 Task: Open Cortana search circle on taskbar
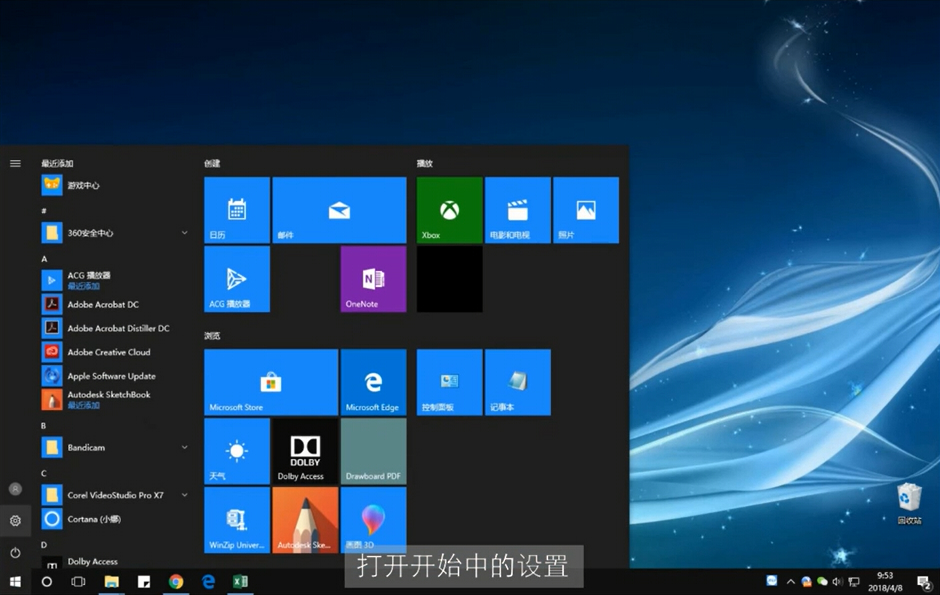[47, 581]
